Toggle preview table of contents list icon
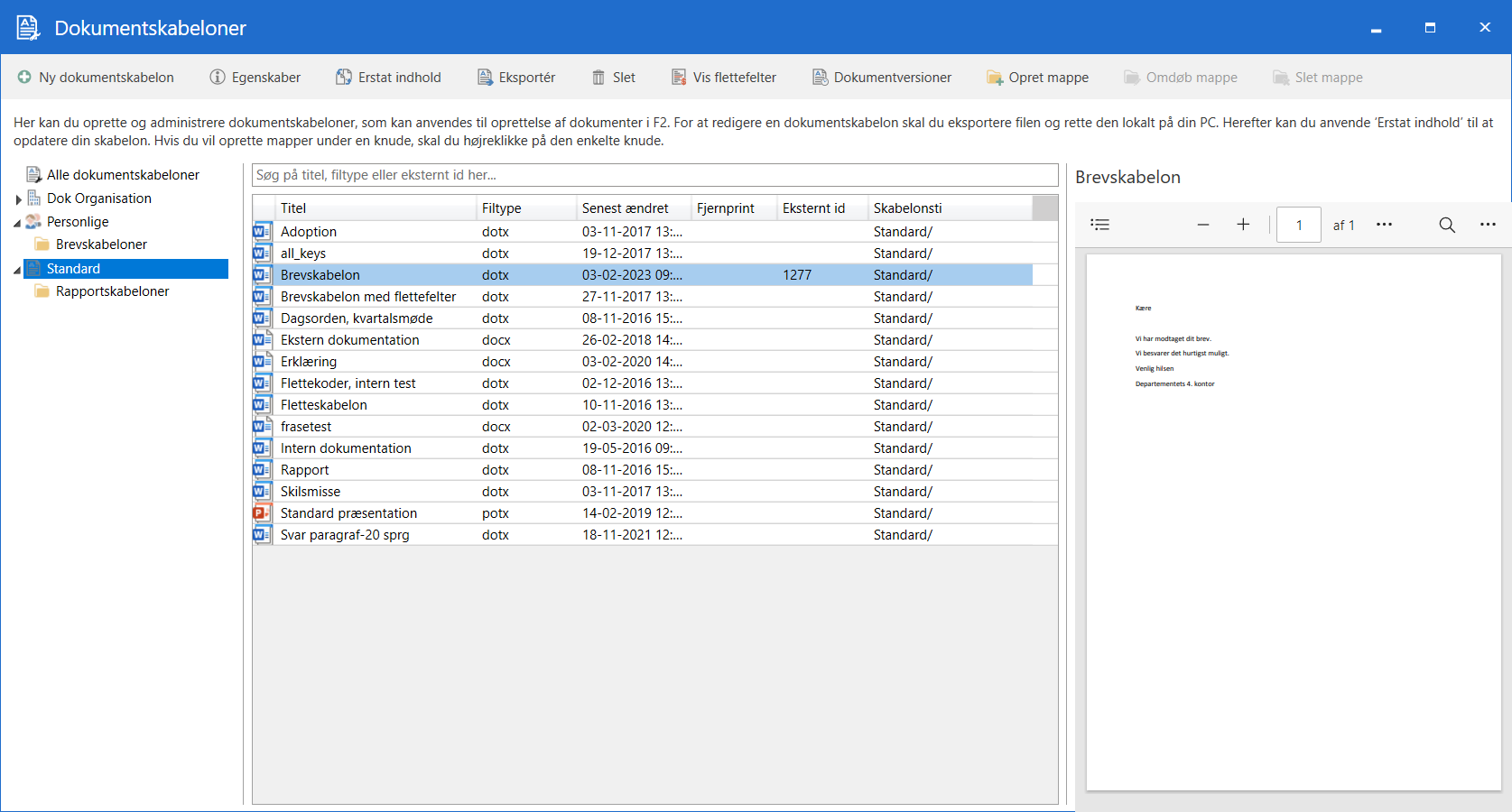 click(x=1099, y=225)
